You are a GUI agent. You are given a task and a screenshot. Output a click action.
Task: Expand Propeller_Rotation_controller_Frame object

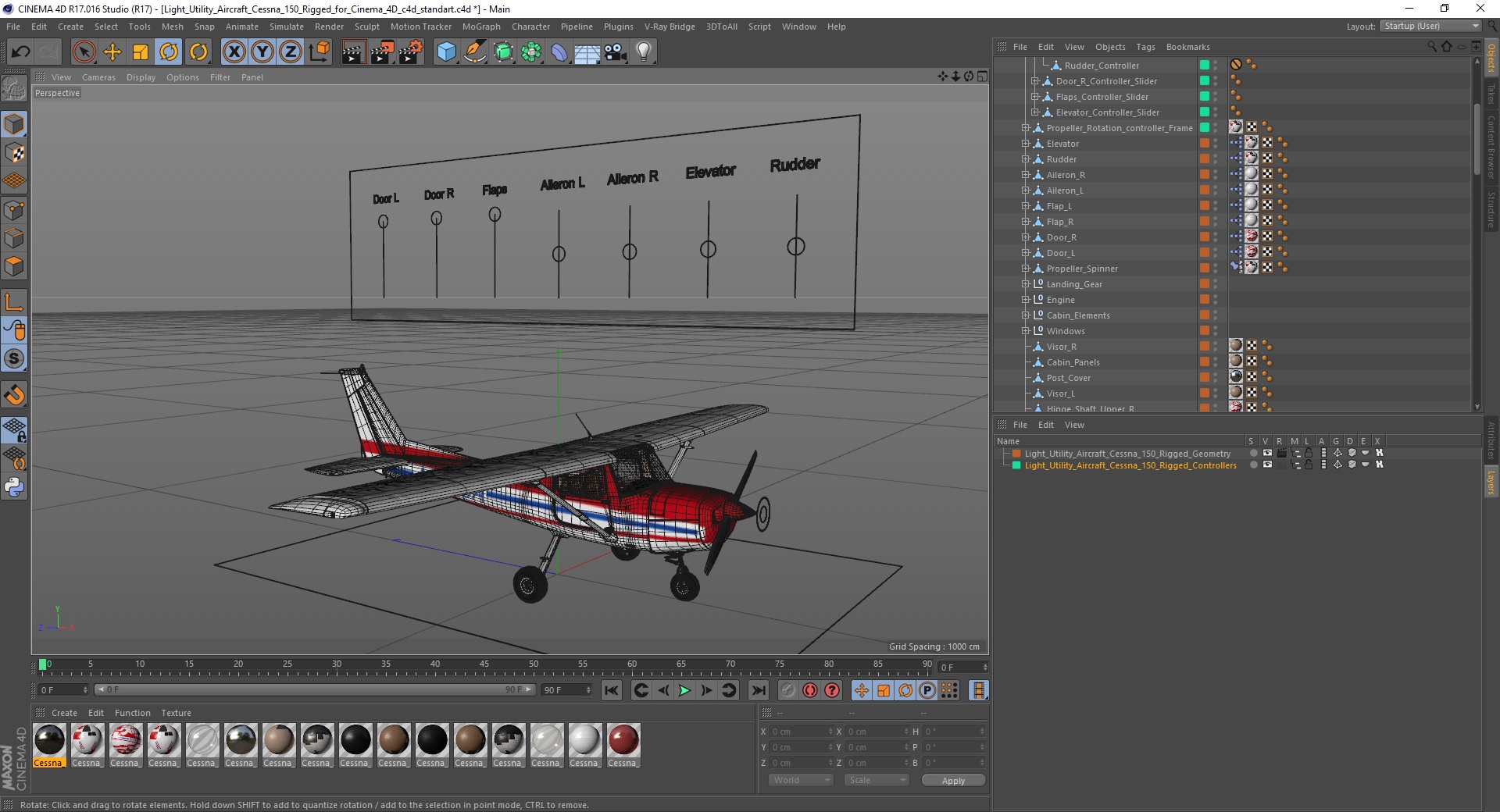1026,128
